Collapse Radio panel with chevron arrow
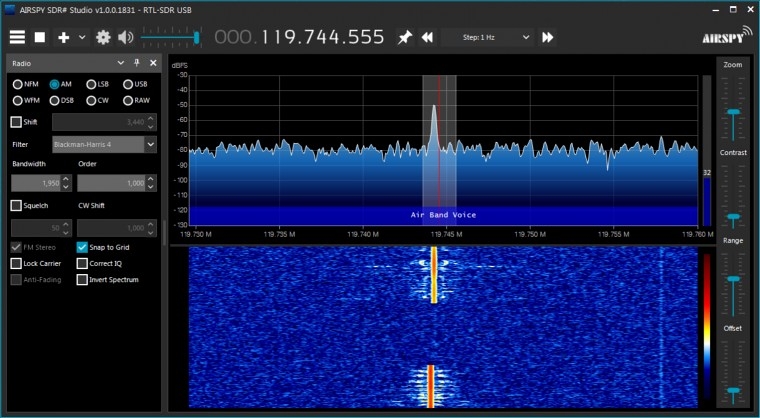760x418 pixels. point(121,63)
